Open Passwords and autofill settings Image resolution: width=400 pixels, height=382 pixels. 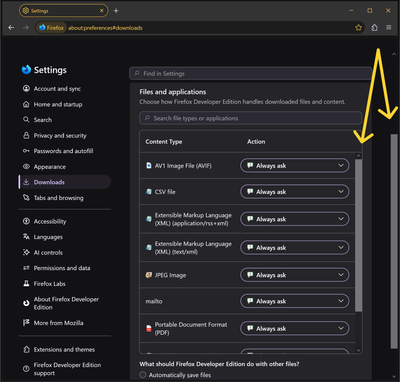pos(65,151)
